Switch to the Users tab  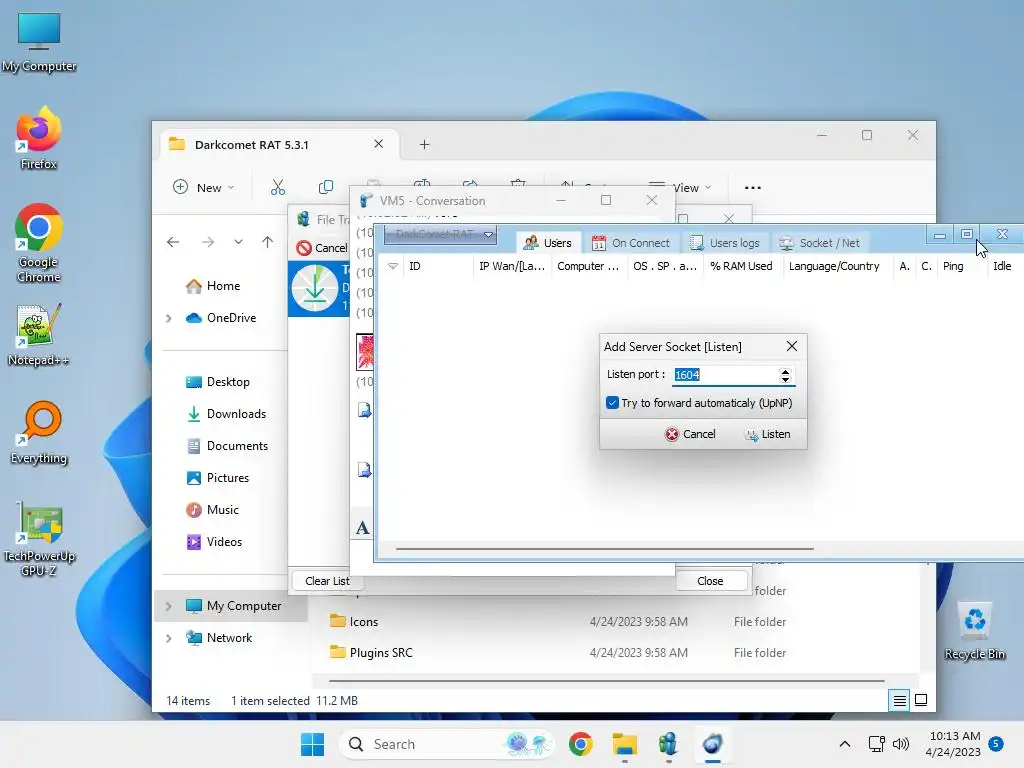[547, 243]
